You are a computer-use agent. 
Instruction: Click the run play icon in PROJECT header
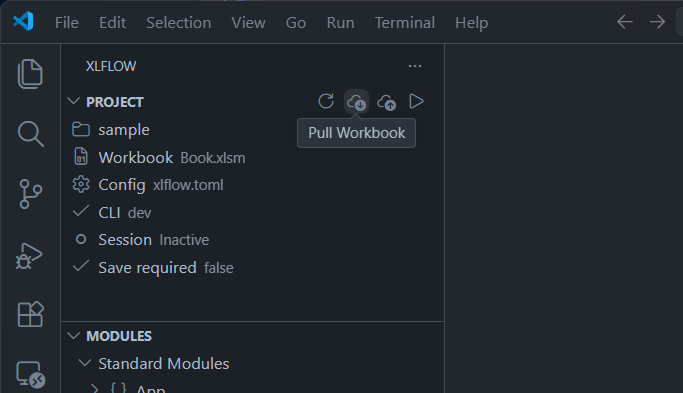[416, 102]
